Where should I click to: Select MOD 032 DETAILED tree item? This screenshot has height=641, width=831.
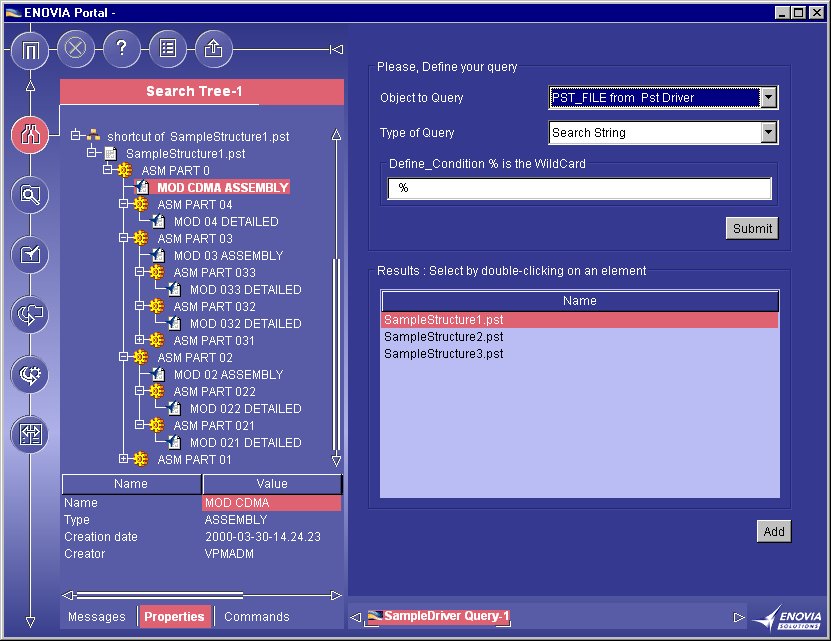point(245,323)
